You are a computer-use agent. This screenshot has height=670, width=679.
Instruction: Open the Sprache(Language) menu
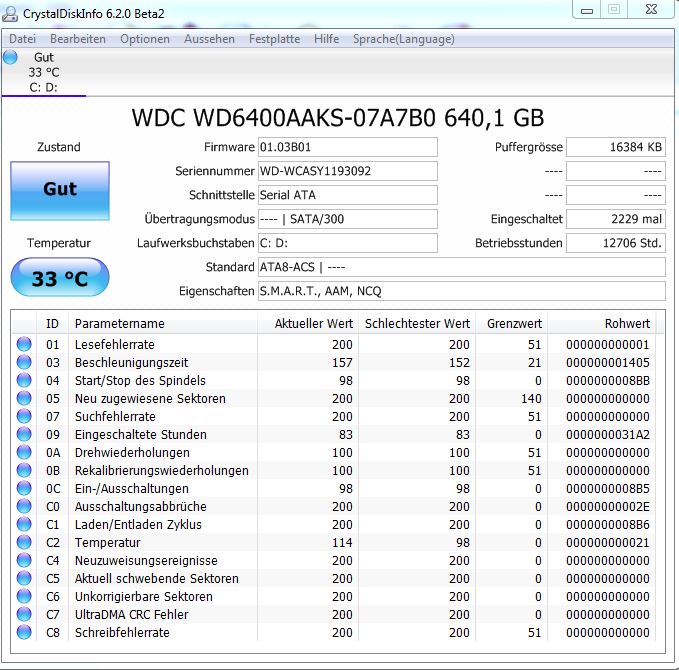point(404,39)
